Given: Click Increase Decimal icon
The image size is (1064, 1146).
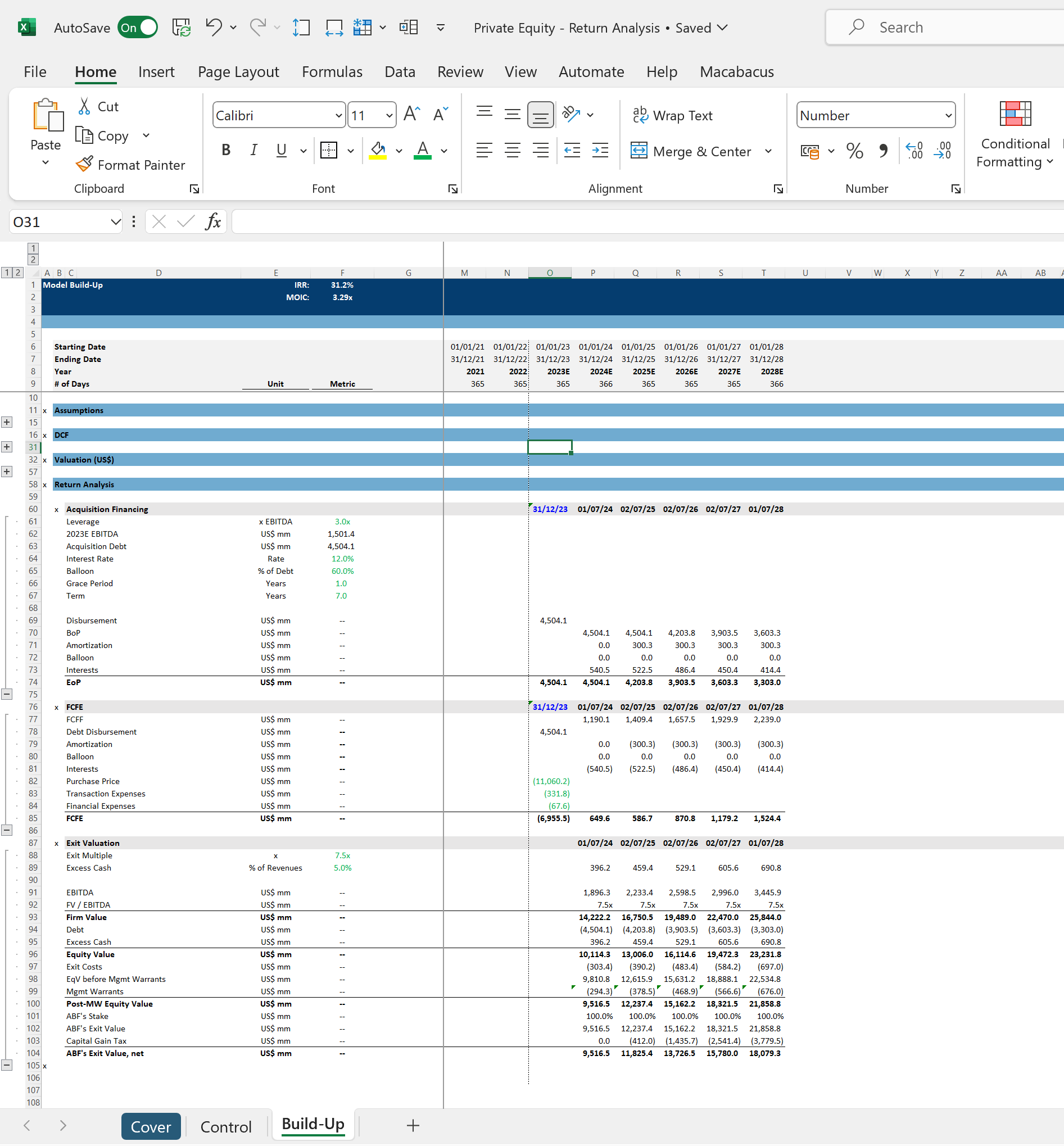Looking at the screenshot, I should pyautogui.click(x=914, y=151).
